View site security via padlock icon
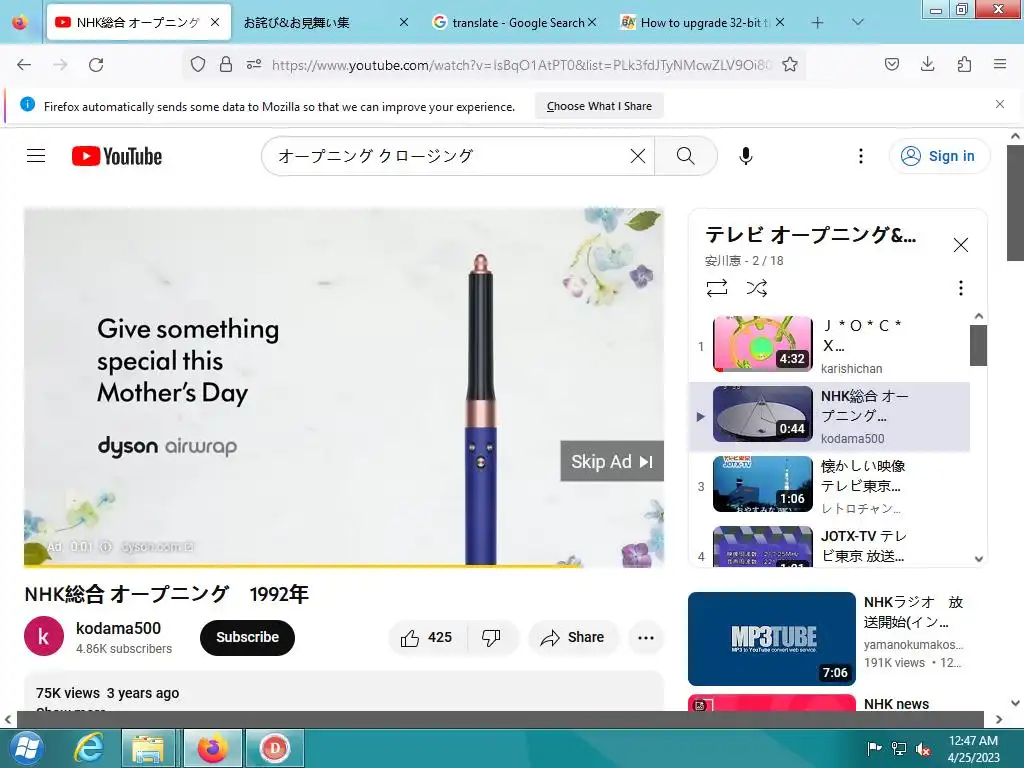 (x=226, y=64)
